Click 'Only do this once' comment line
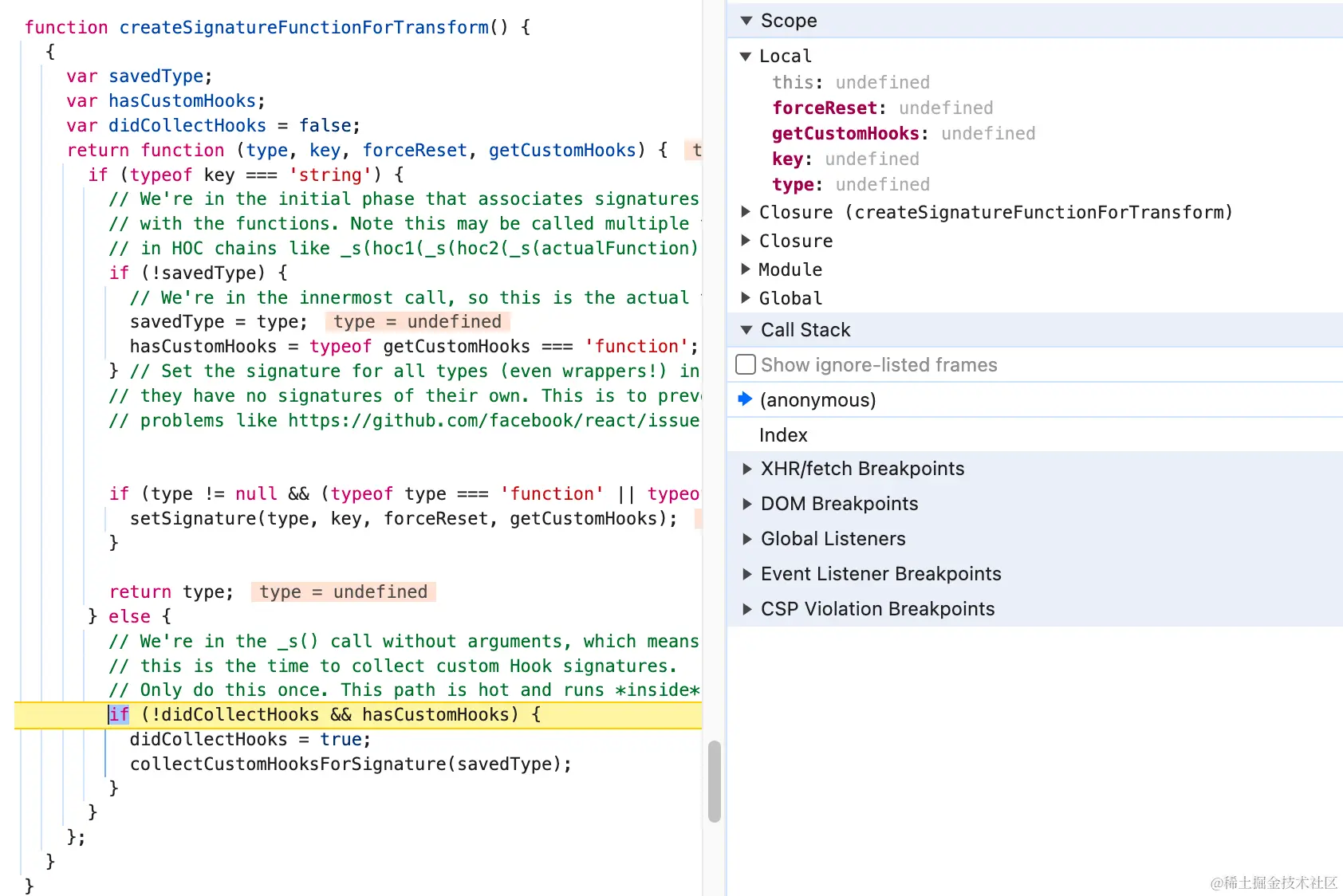 (404, 690)
